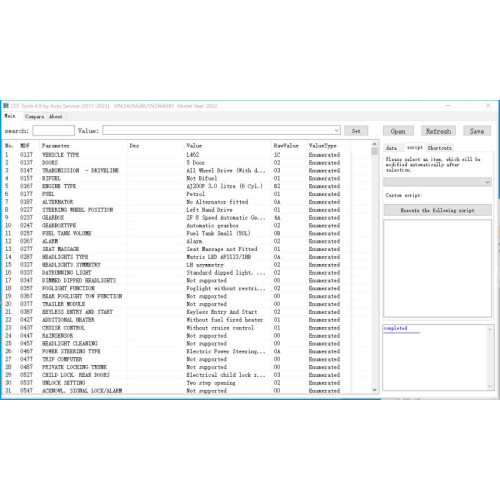
Task: Select TRANSMISSION - DRIVELINE row
Action: (x=187, y=170)
